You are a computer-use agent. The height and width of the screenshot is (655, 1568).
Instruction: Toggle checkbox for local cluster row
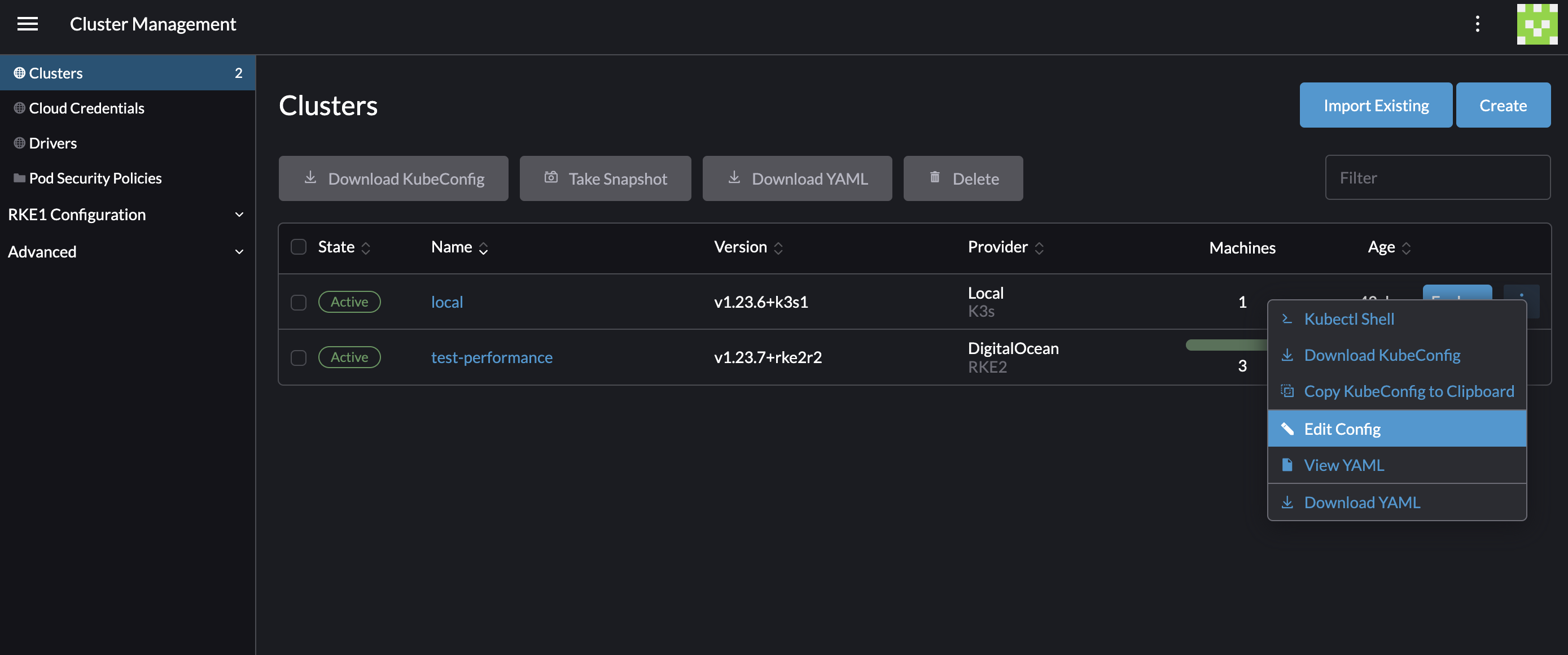(x=299, y=301)
